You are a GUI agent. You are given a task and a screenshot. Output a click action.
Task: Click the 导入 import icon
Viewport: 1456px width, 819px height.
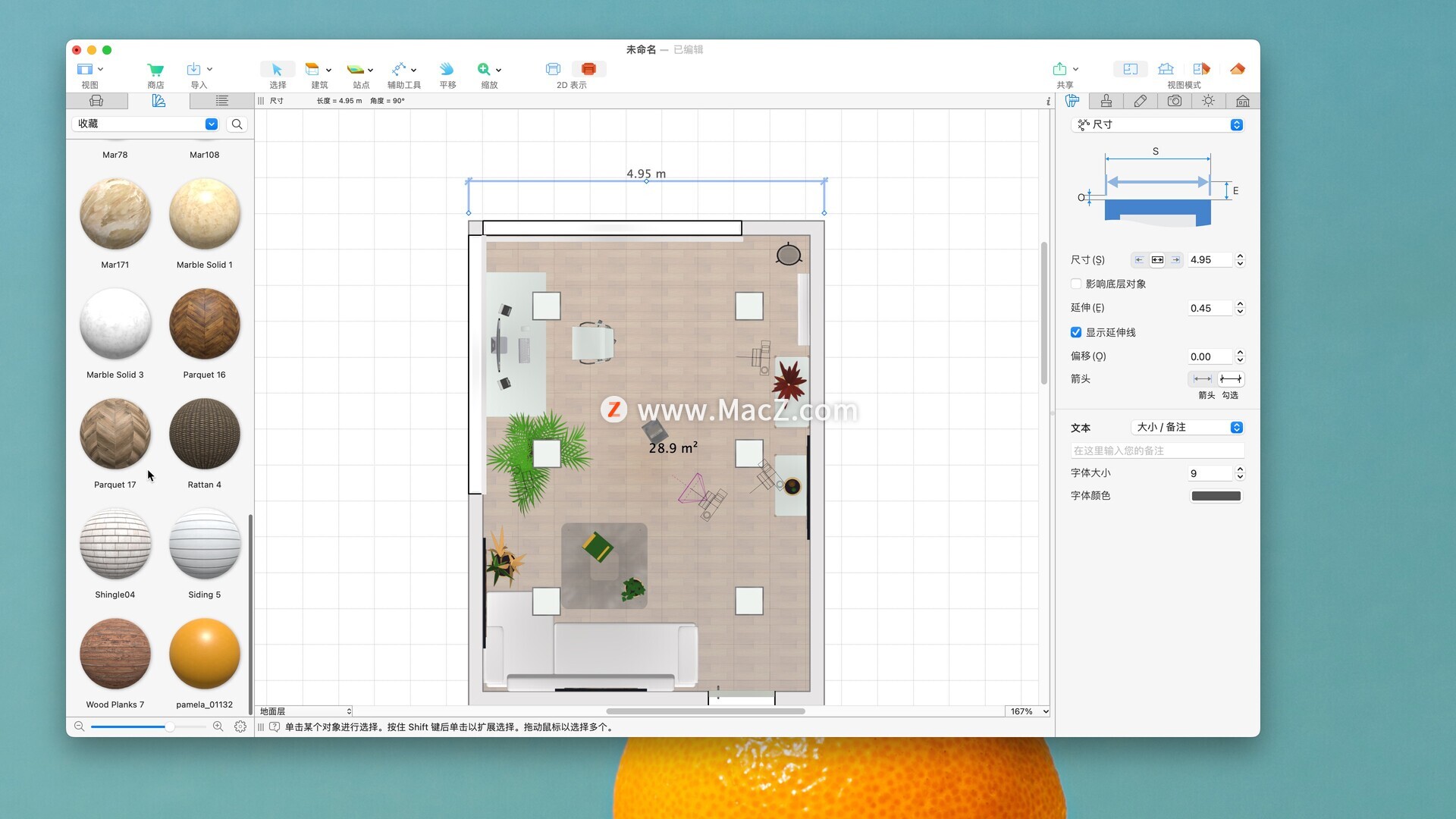click(x=193, y=69)
